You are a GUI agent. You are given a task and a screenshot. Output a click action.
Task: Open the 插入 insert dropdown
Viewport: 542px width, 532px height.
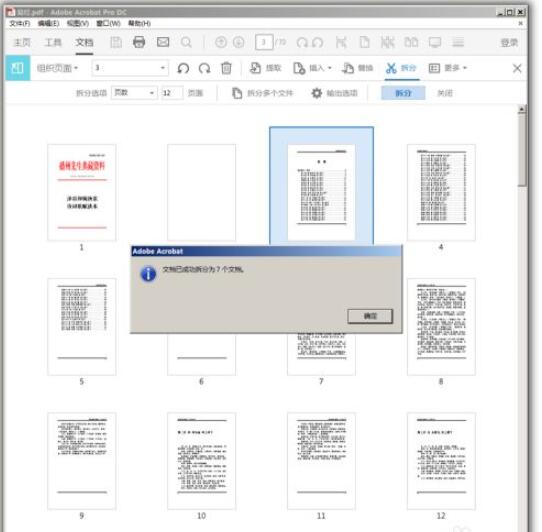tap(312, 68)
